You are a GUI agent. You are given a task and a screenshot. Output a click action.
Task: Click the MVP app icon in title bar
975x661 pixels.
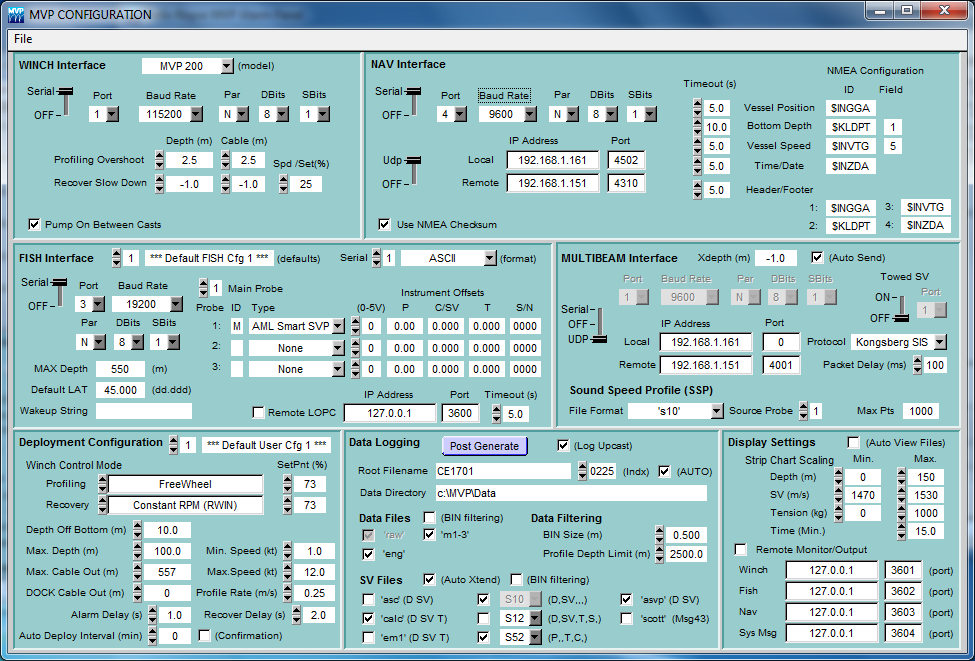point(16,14)
